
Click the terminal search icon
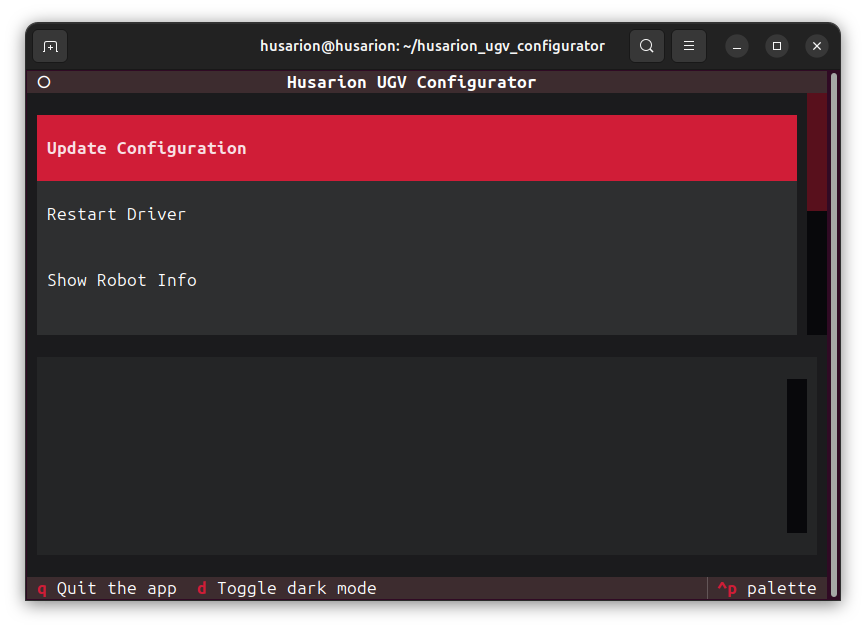coord(647,46)
